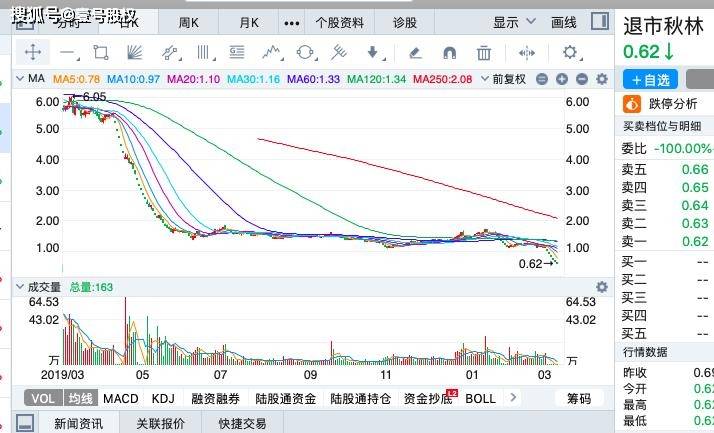This screenshot has width=714, height=433.
Task: Select the pitchfork drawing tool
Action: (339, 53)
